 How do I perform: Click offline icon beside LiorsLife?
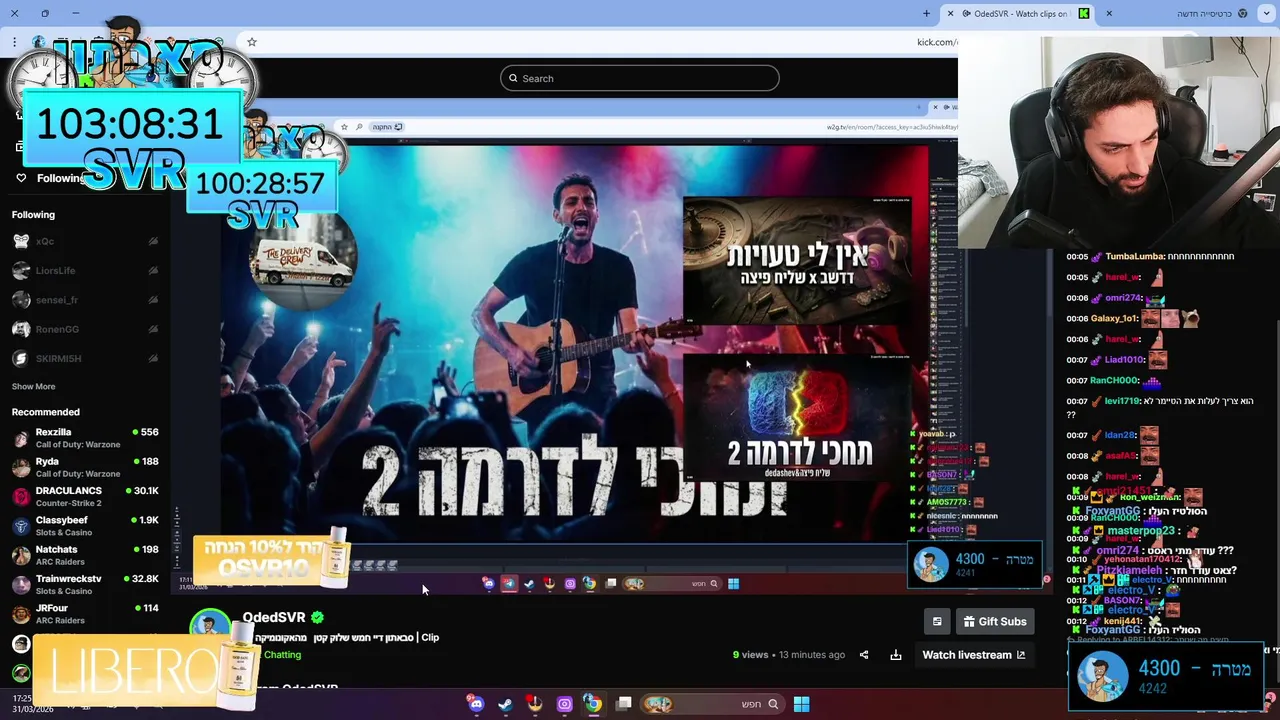click(153, 270)
